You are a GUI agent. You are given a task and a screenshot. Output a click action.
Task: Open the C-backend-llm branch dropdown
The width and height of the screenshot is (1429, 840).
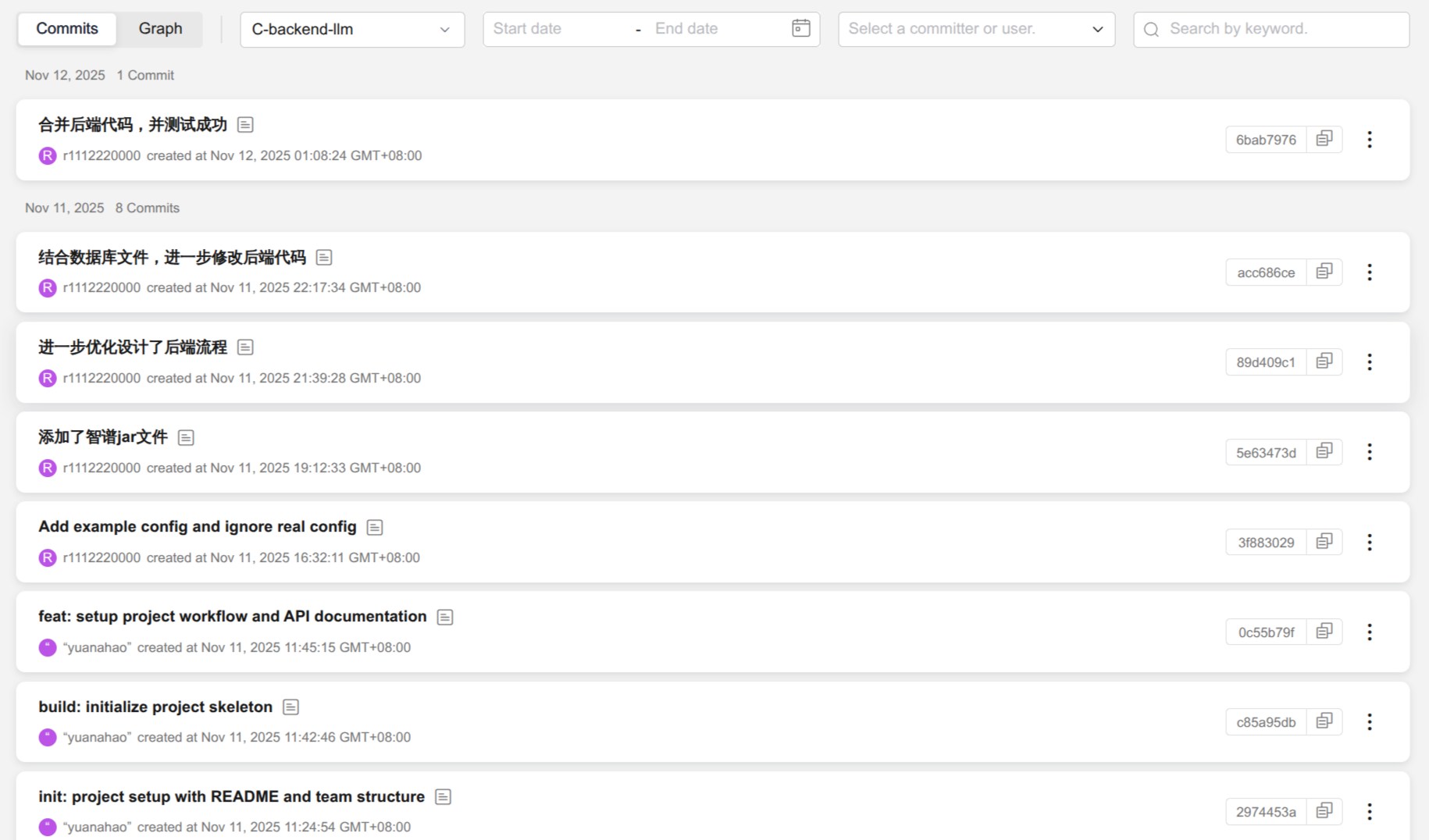click(x=352, y=30)
